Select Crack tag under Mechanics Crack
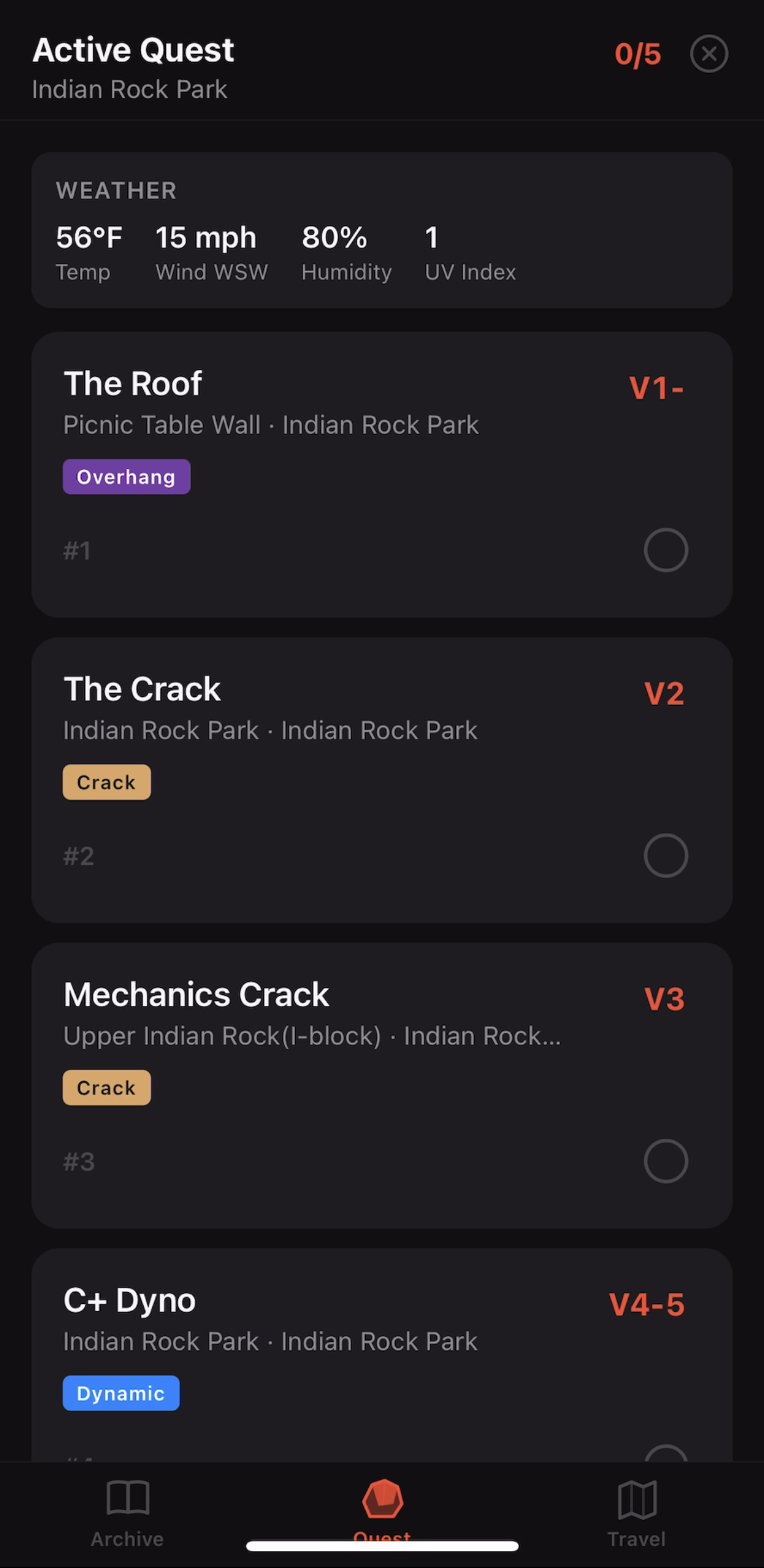 click(106, 1088)
